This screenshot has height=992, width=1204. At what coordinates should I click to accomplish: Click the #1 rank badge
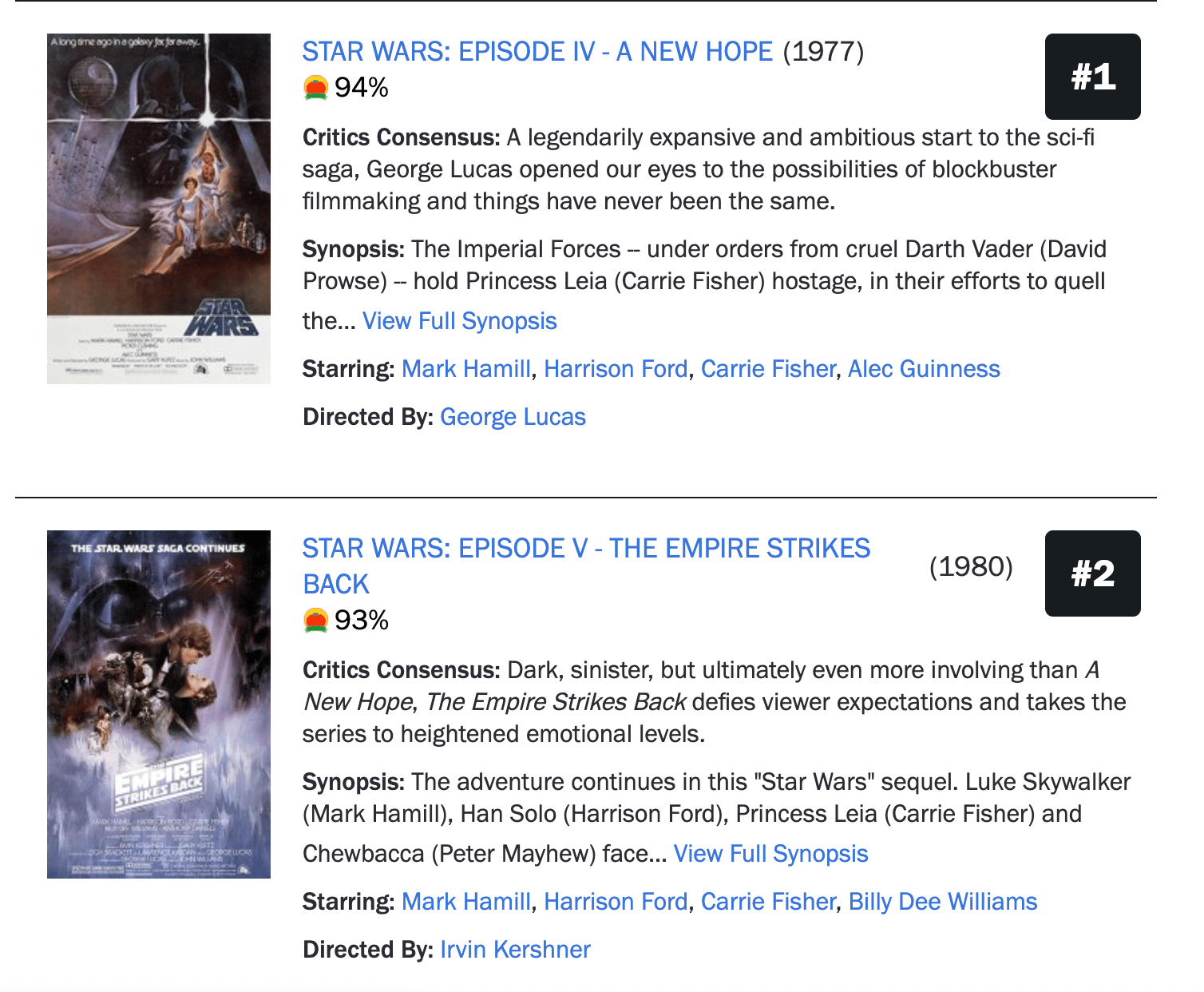[1092, 77]
